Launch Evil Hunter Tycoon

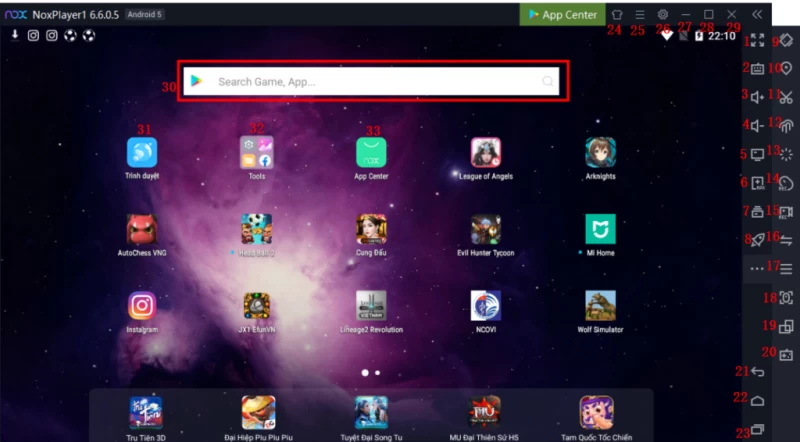click(x=486, y=229)
